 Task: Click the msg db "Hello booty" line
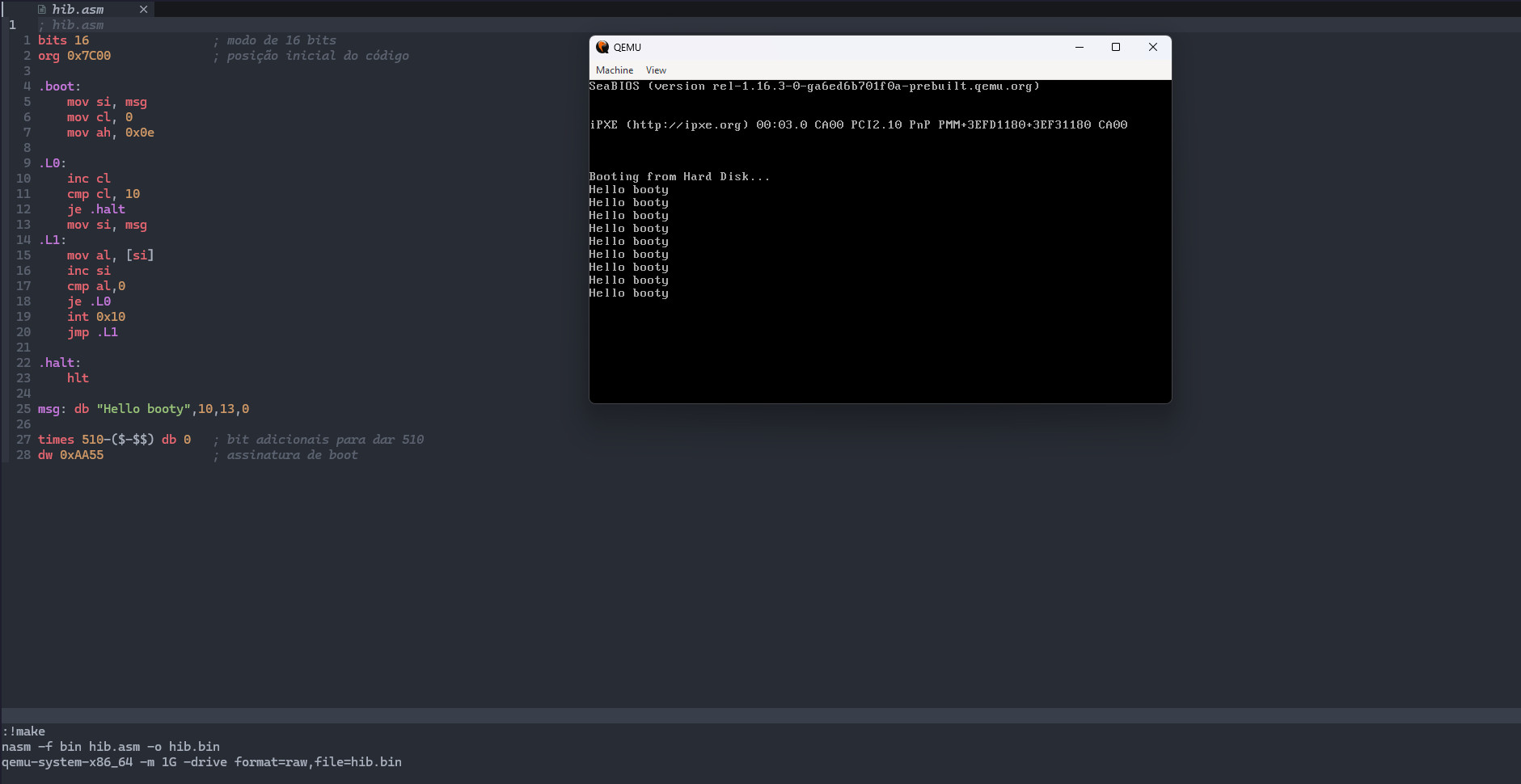pyautogui.click(x=144, y=409)
